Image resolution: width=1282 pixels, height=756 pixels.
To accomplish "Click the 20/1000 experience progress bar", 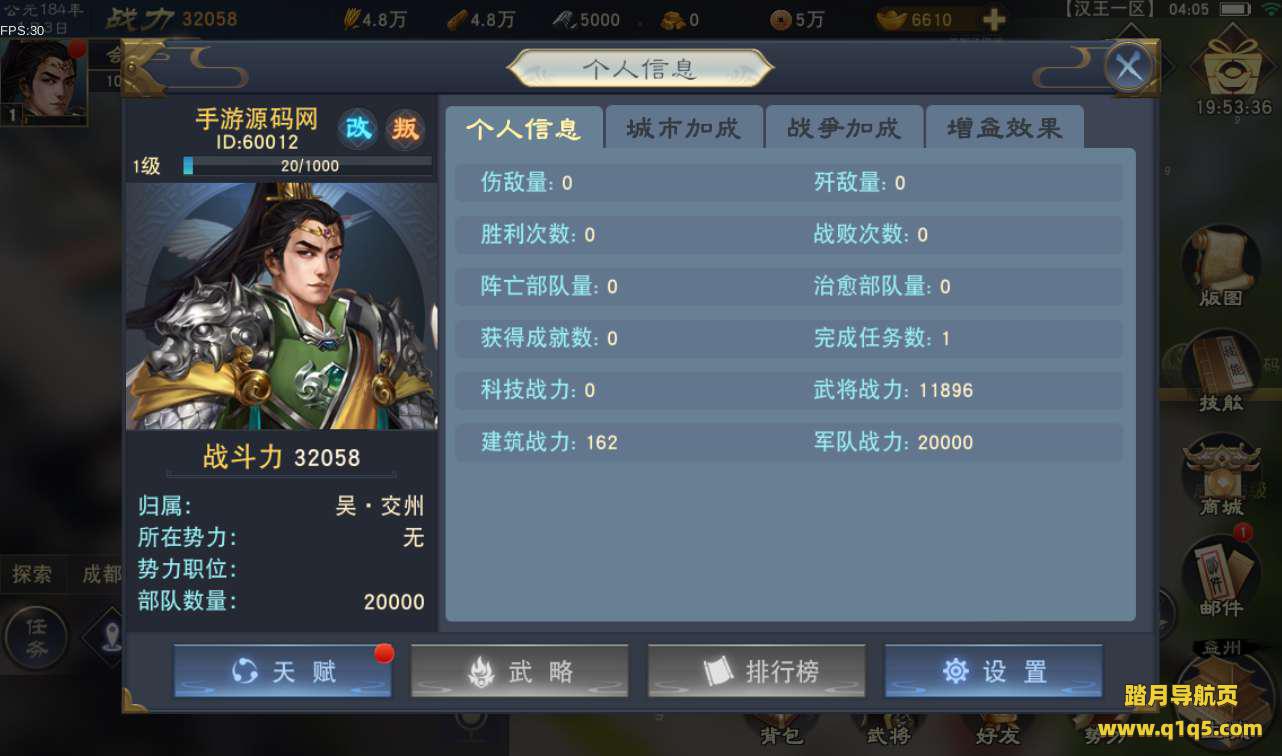I will pyautogui.click(x=307, y=166).
